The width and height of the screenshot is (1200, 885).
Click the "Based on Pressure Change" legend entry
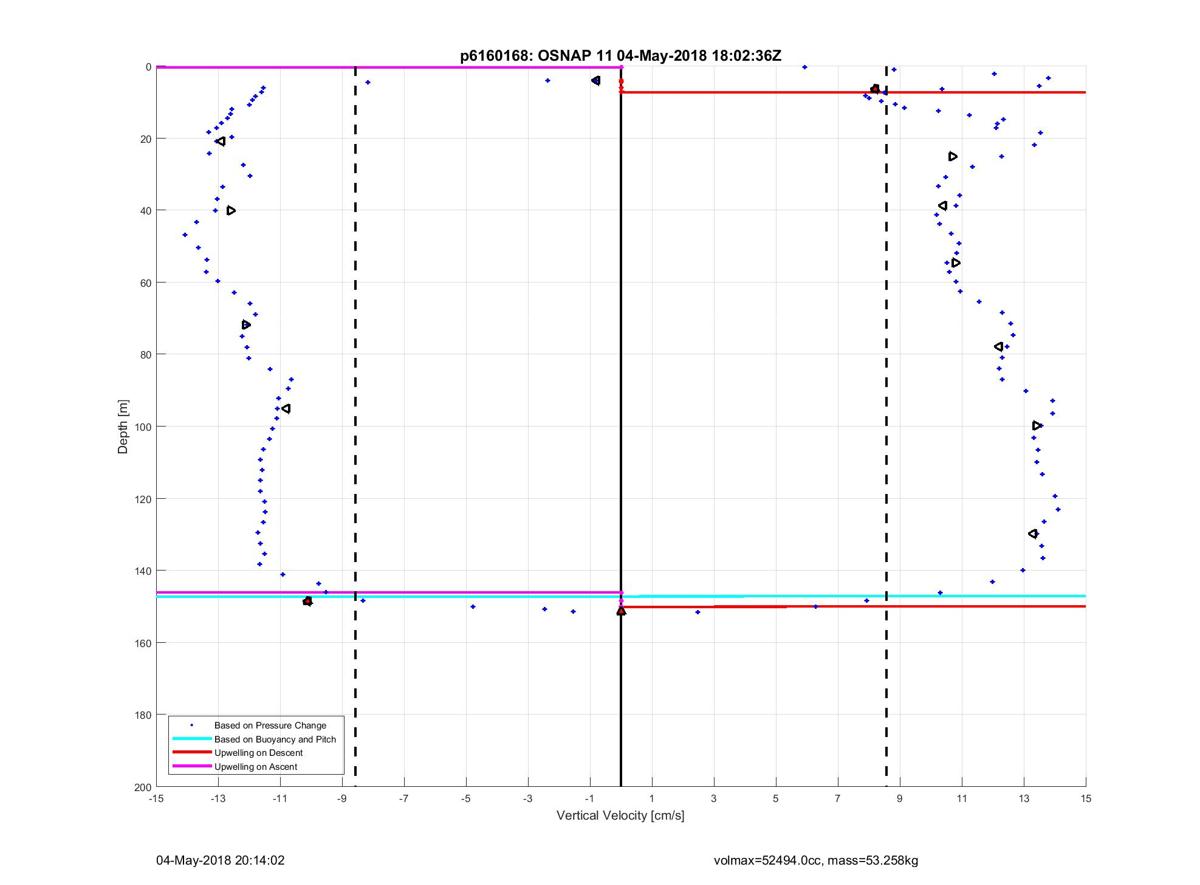[x=270, y=725]
